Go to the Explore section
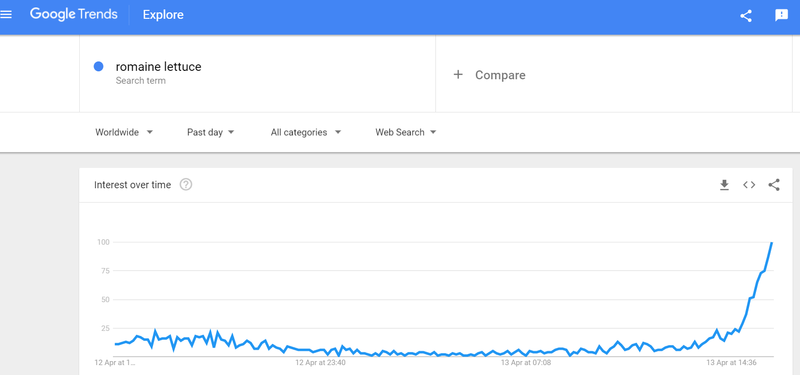 (163, 15)
